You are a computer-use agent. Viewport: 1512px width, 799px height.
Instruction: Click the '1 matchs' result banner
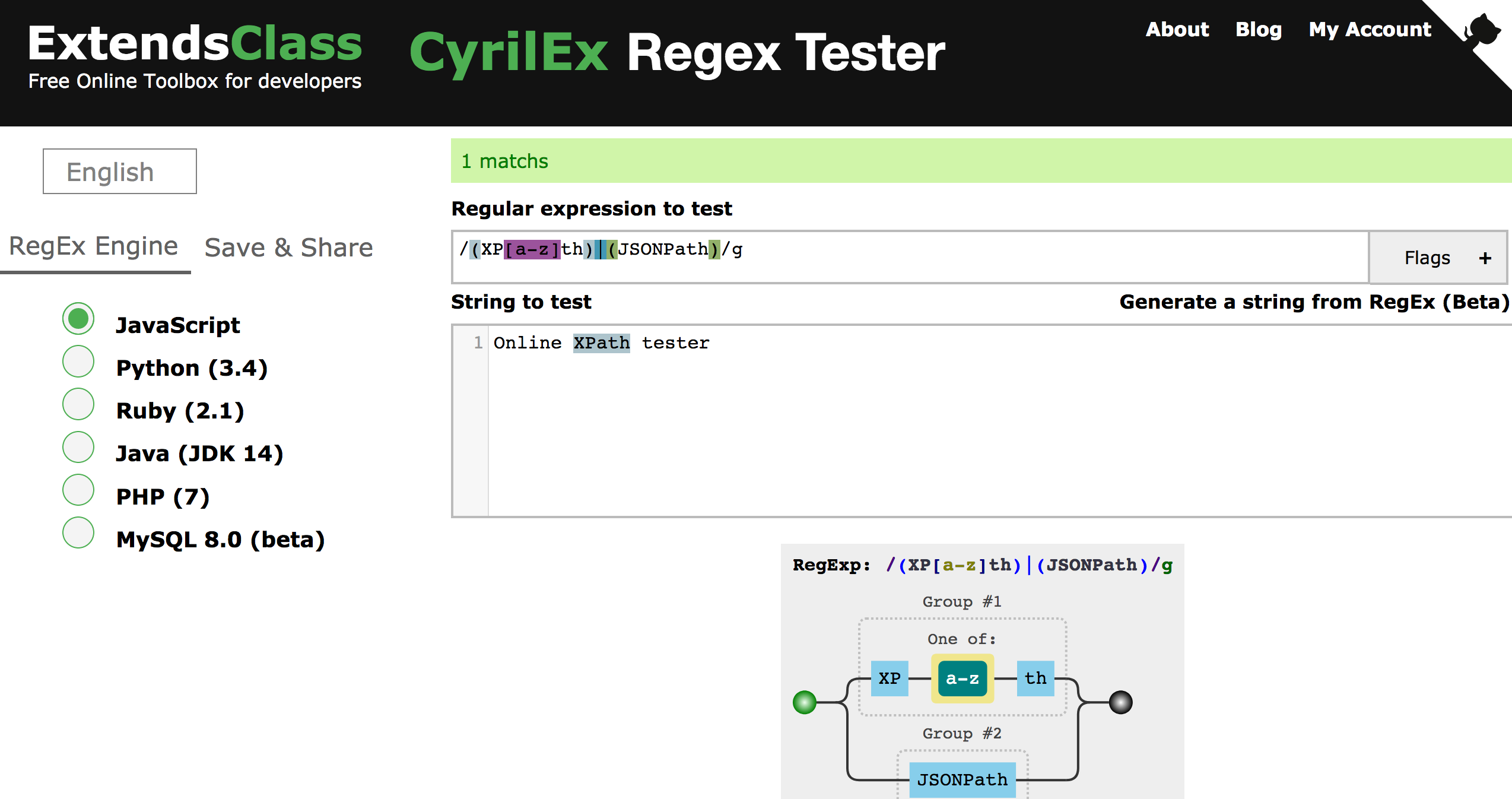click(x=981, y=161)
